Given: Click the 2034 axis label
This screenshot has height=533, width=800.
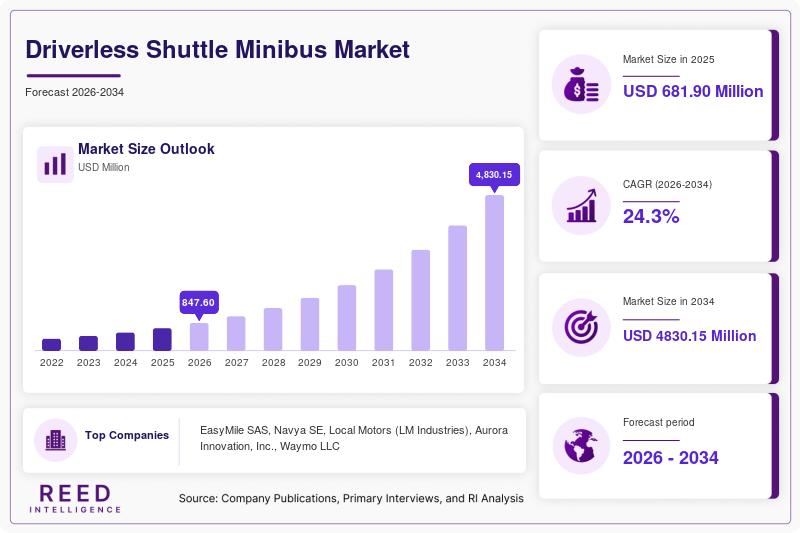Looking at the screenshot, I should coord(494,363).
